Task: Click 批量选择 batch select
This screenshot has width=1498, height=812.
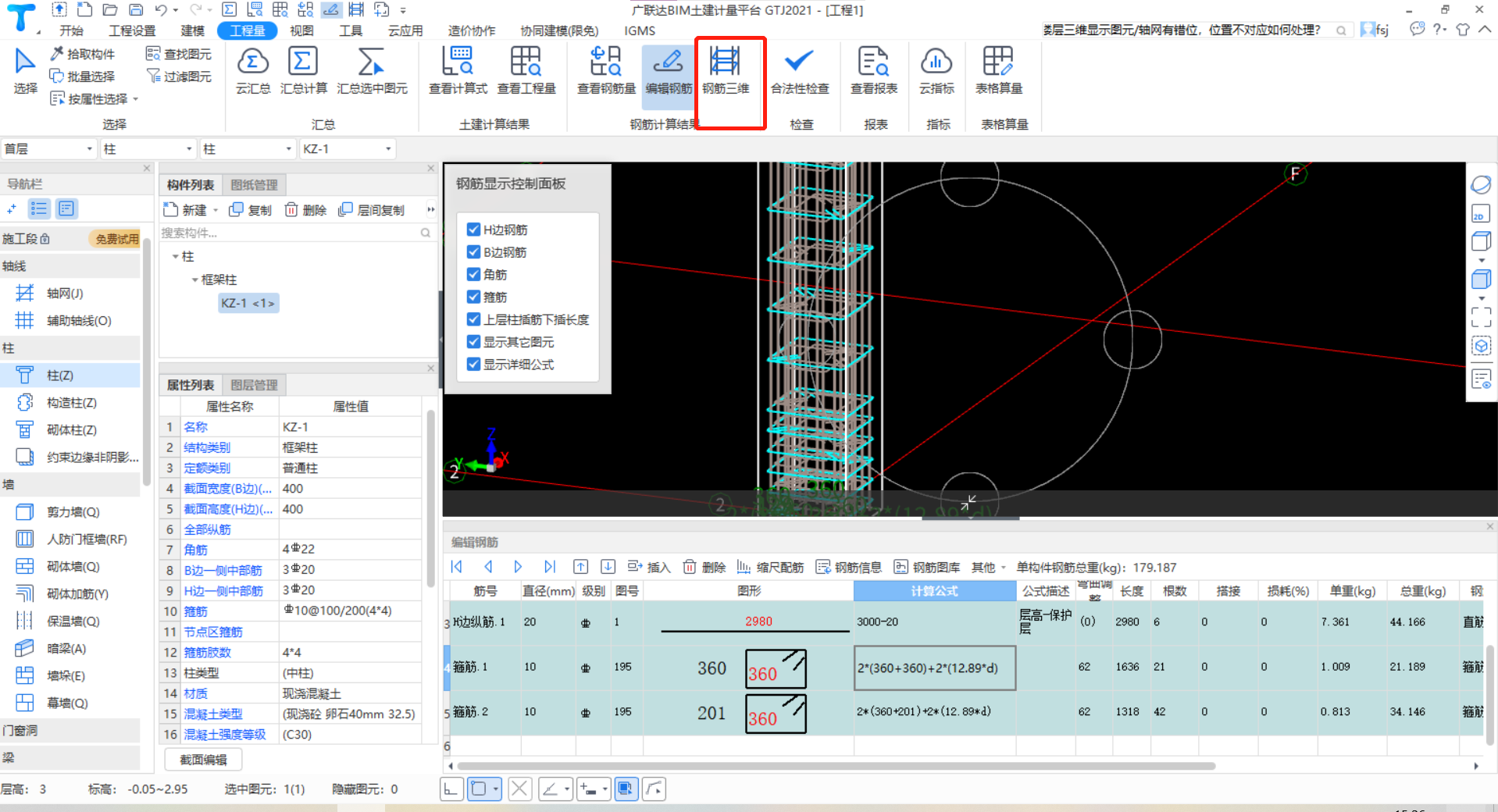Action: [82, 76]
